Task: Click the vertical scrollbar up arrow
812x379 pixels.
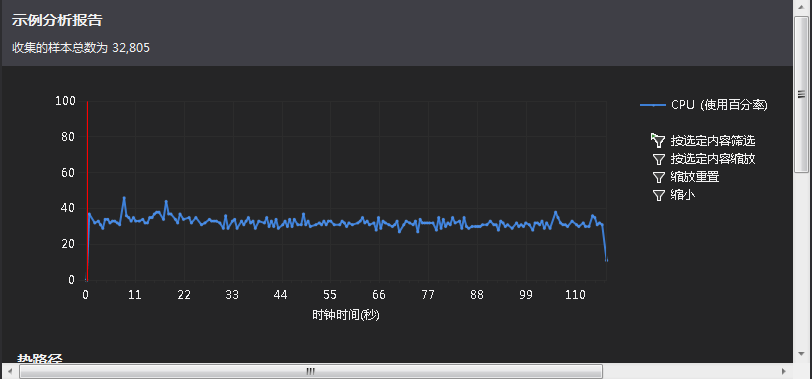Action: click(802, 8)
